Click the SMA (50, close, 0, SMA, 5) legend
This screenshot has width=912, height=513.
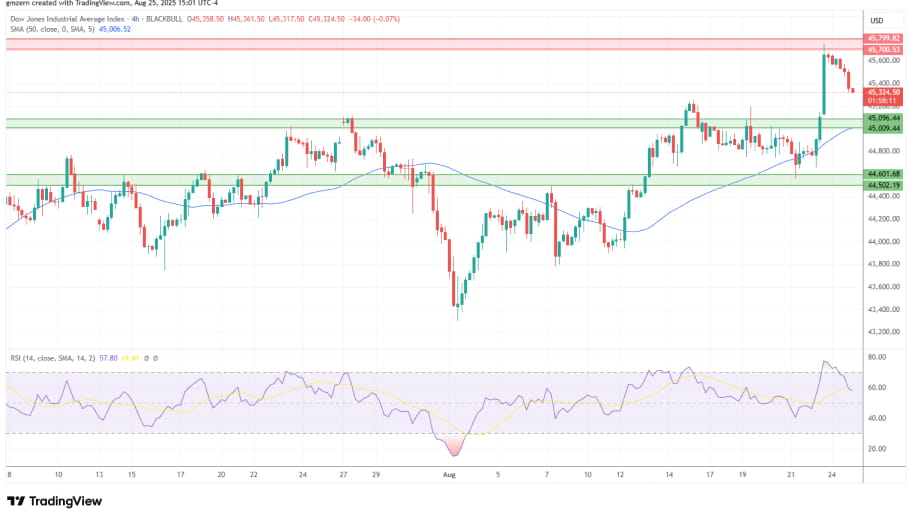click(53, 29)
